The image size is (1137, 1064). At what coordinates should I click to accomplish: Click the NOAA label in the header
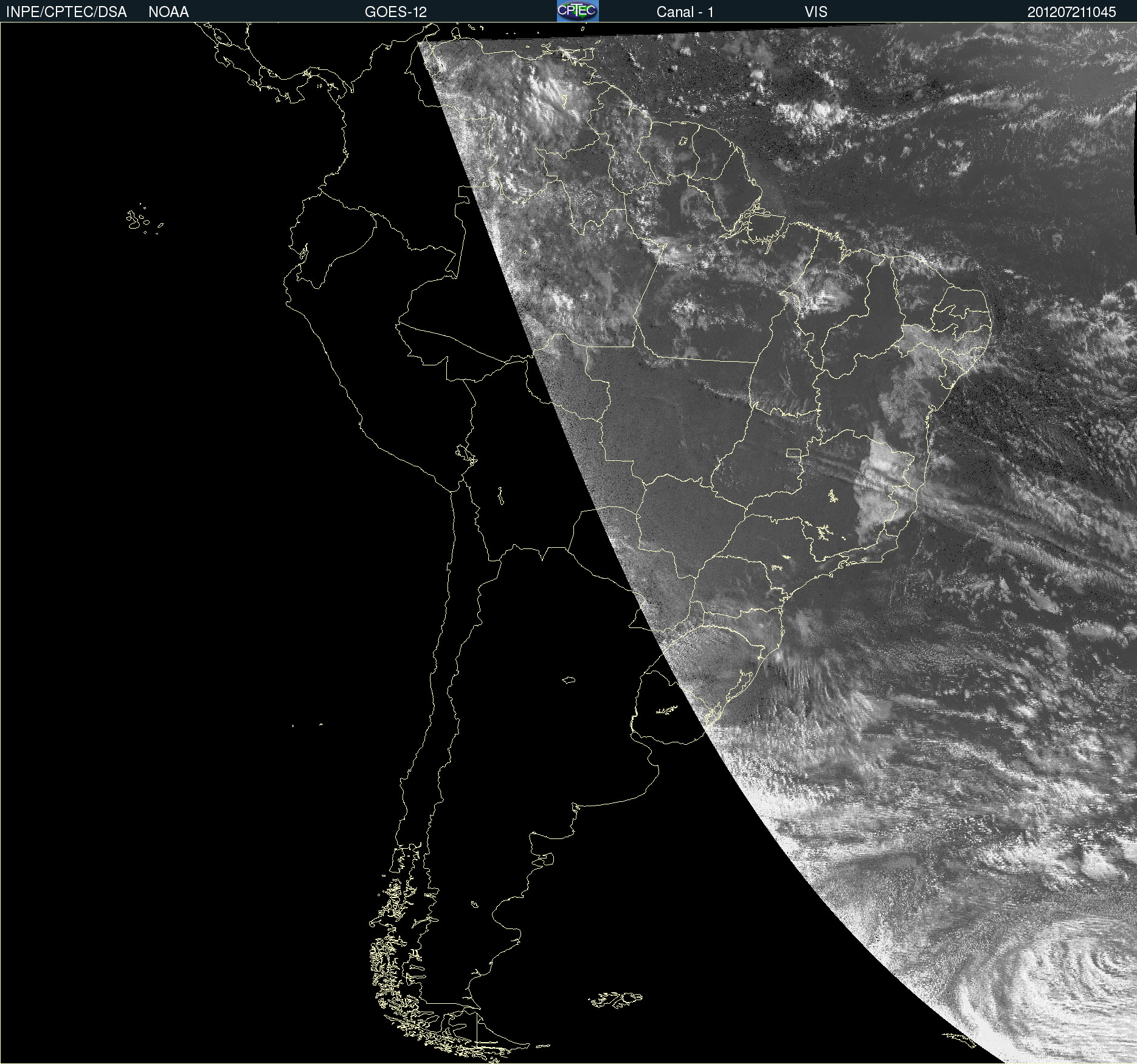[168, 12]
